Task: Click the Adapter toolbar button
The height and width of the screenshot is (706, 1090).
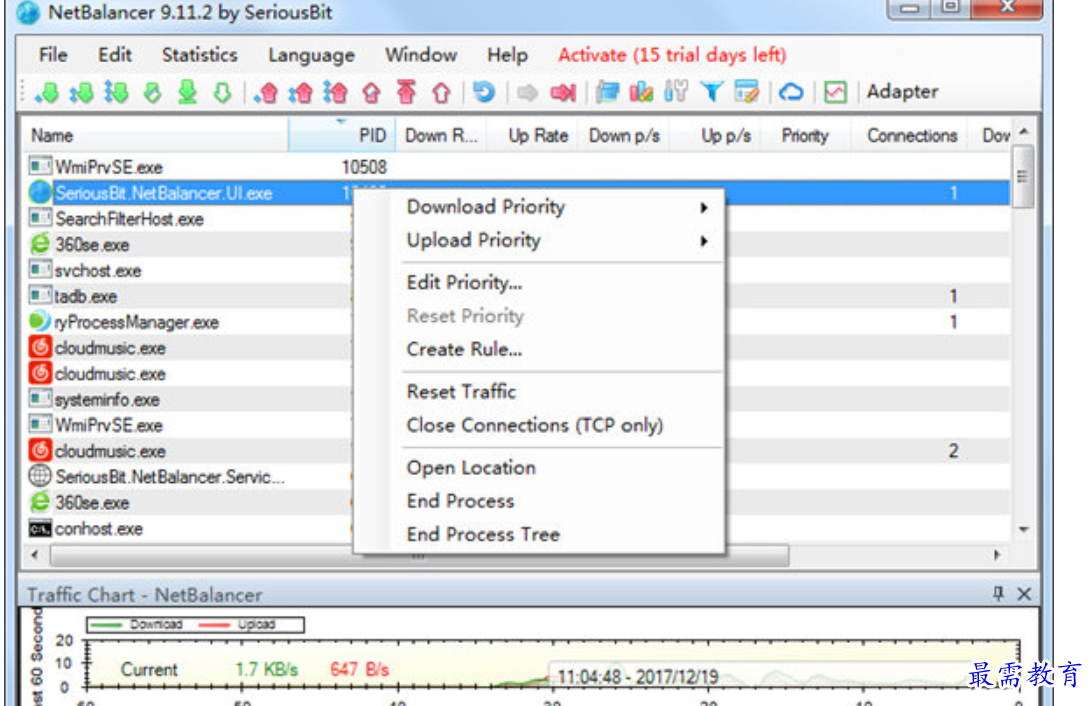Action: pos(902,92)
